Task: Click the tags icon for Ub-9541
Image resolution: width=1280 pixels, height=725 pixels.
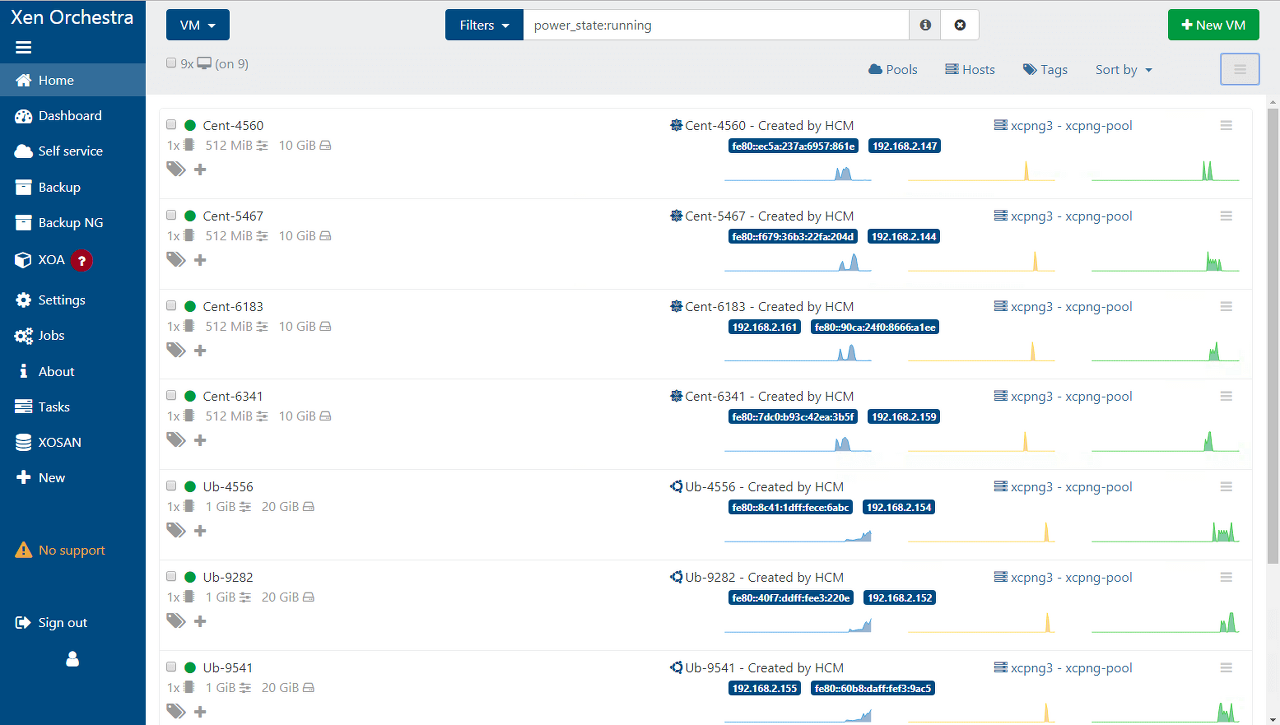Action: (x=176, y=711)
